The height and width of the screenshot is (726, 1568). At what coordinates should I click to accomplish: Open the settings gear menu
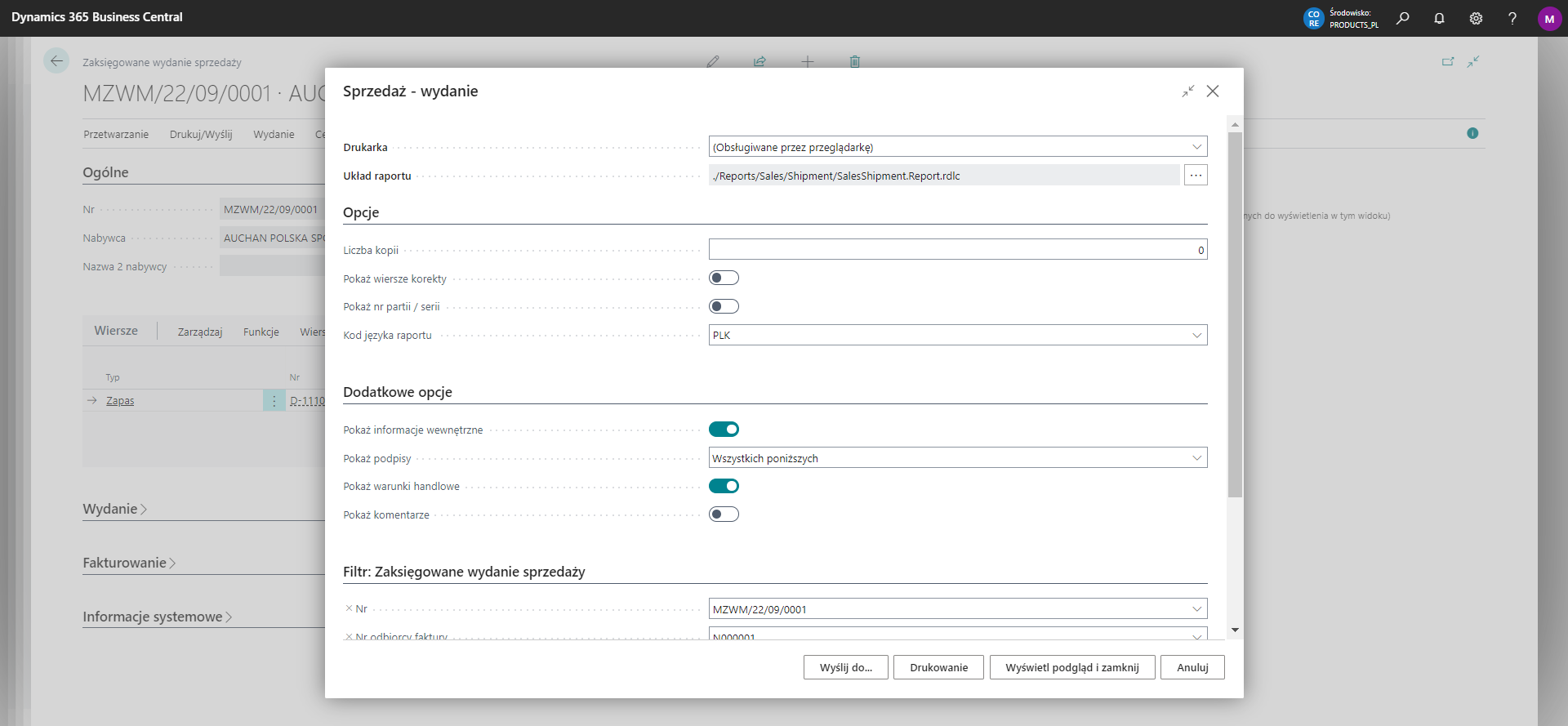click(1476, 18)
